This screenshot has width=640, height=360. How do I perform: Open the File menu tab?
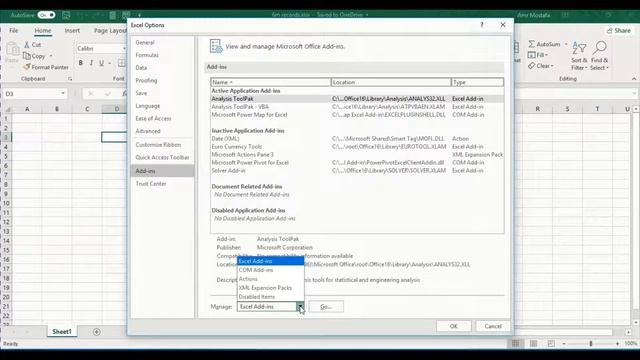click(13, 31)
